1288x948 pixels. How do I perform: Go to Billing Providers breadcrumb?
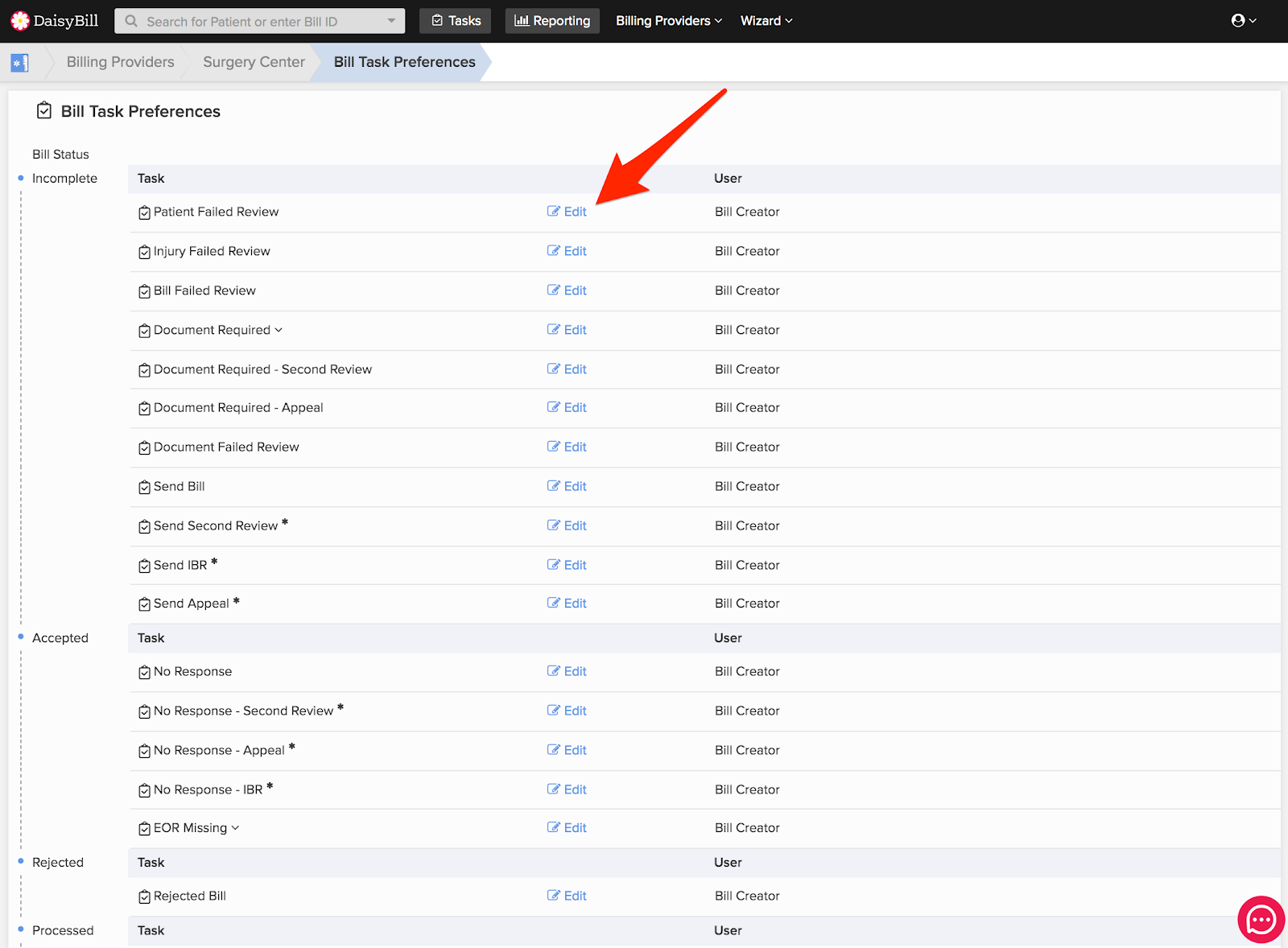120,62
